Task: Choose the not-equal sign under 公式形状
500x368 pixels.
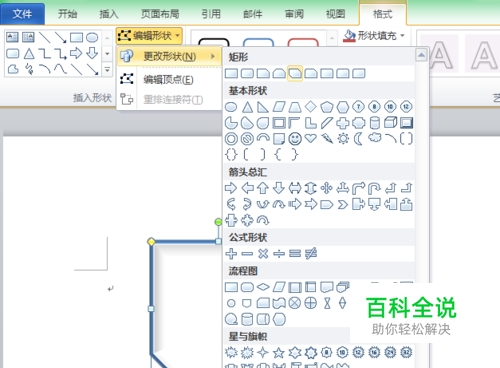Action: click(311, 254)
